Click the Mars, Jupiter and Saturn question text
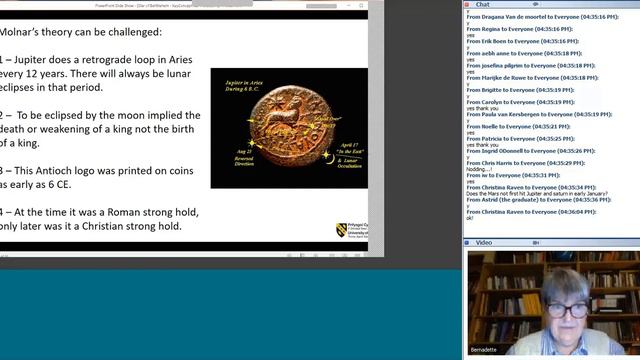Viewport: 640px width, 360px height. (x=537, y=194)
